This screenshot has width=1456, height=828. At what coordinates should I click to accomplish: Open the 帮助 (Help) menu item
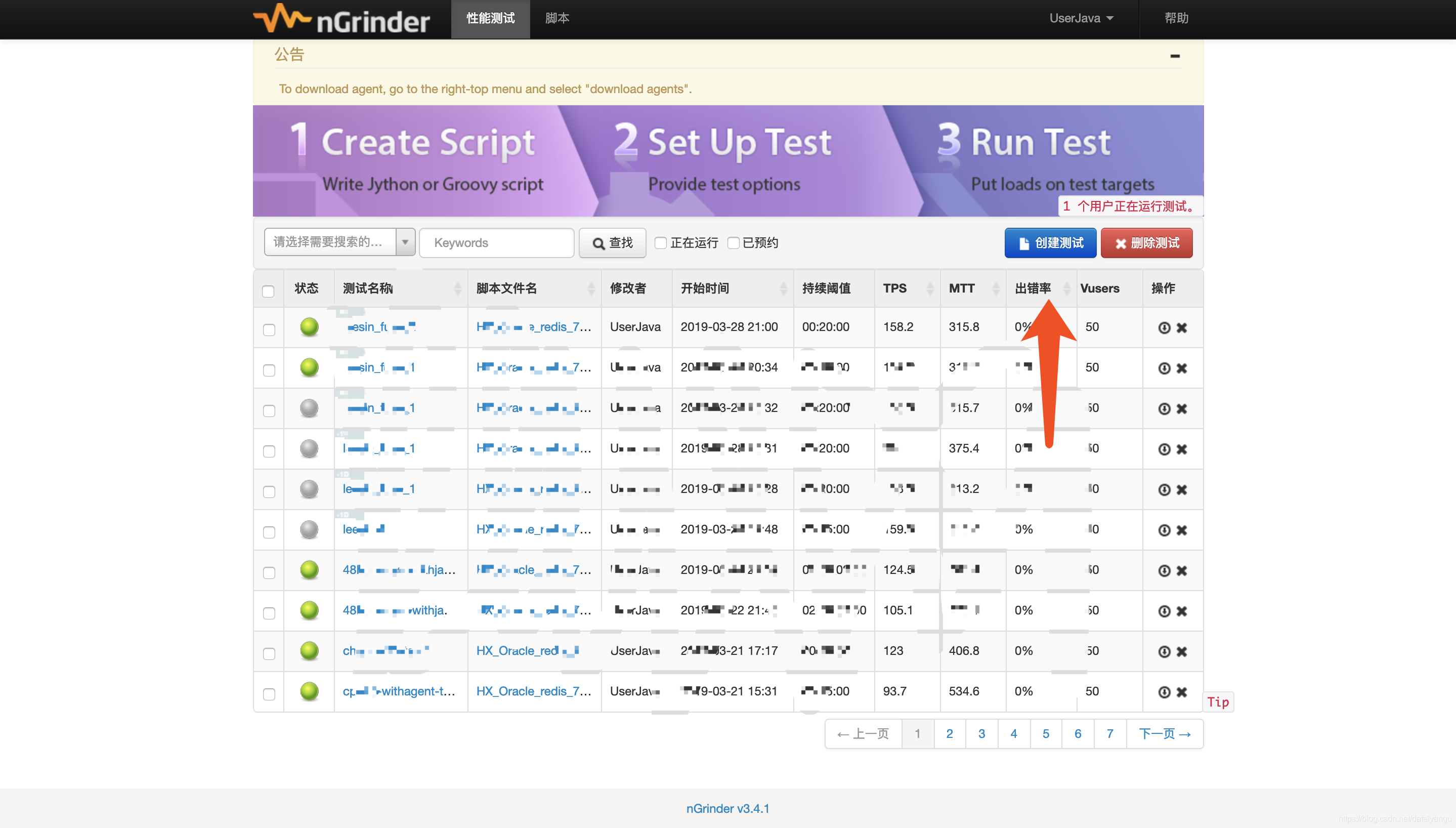1176,18
